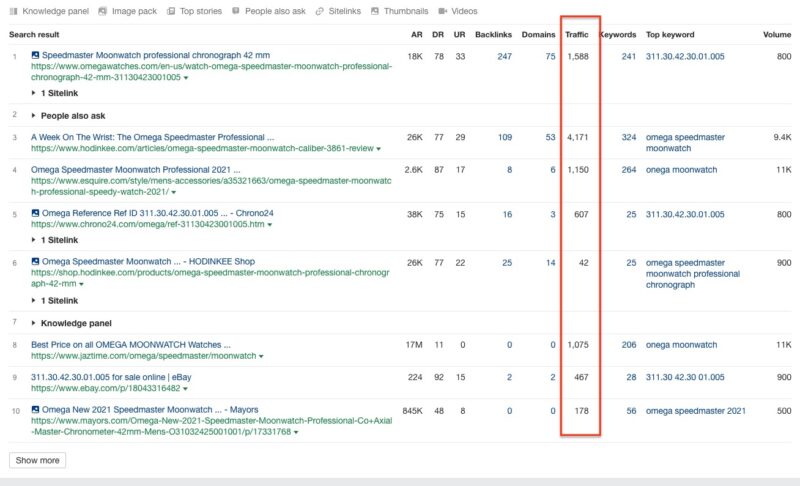Select the Image pack filter label

pos(134,11)
